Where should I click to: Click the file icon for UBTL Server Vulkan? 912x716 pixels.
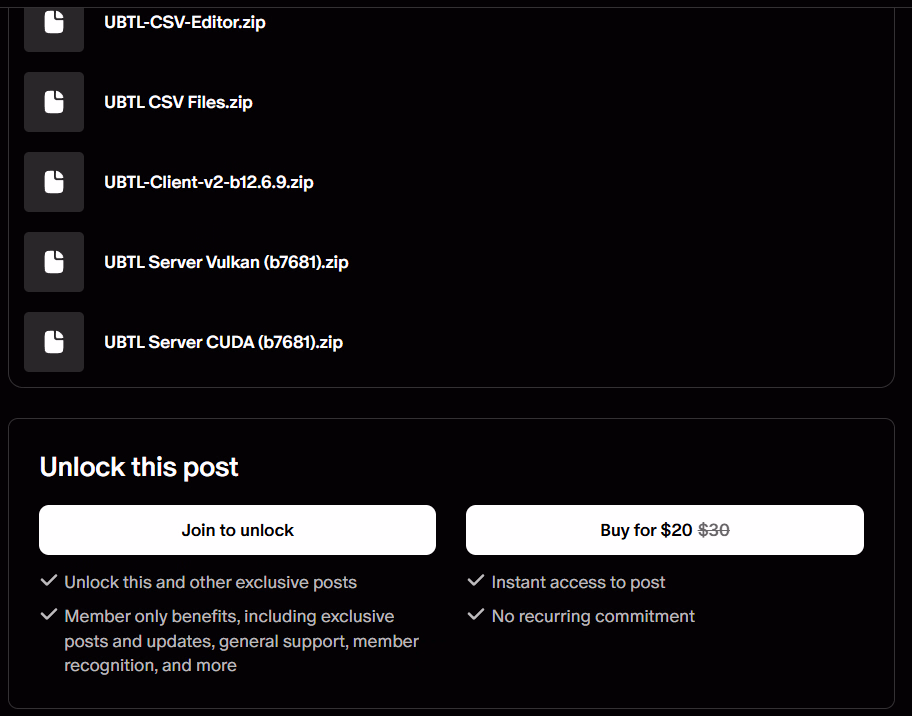[54, 262]
